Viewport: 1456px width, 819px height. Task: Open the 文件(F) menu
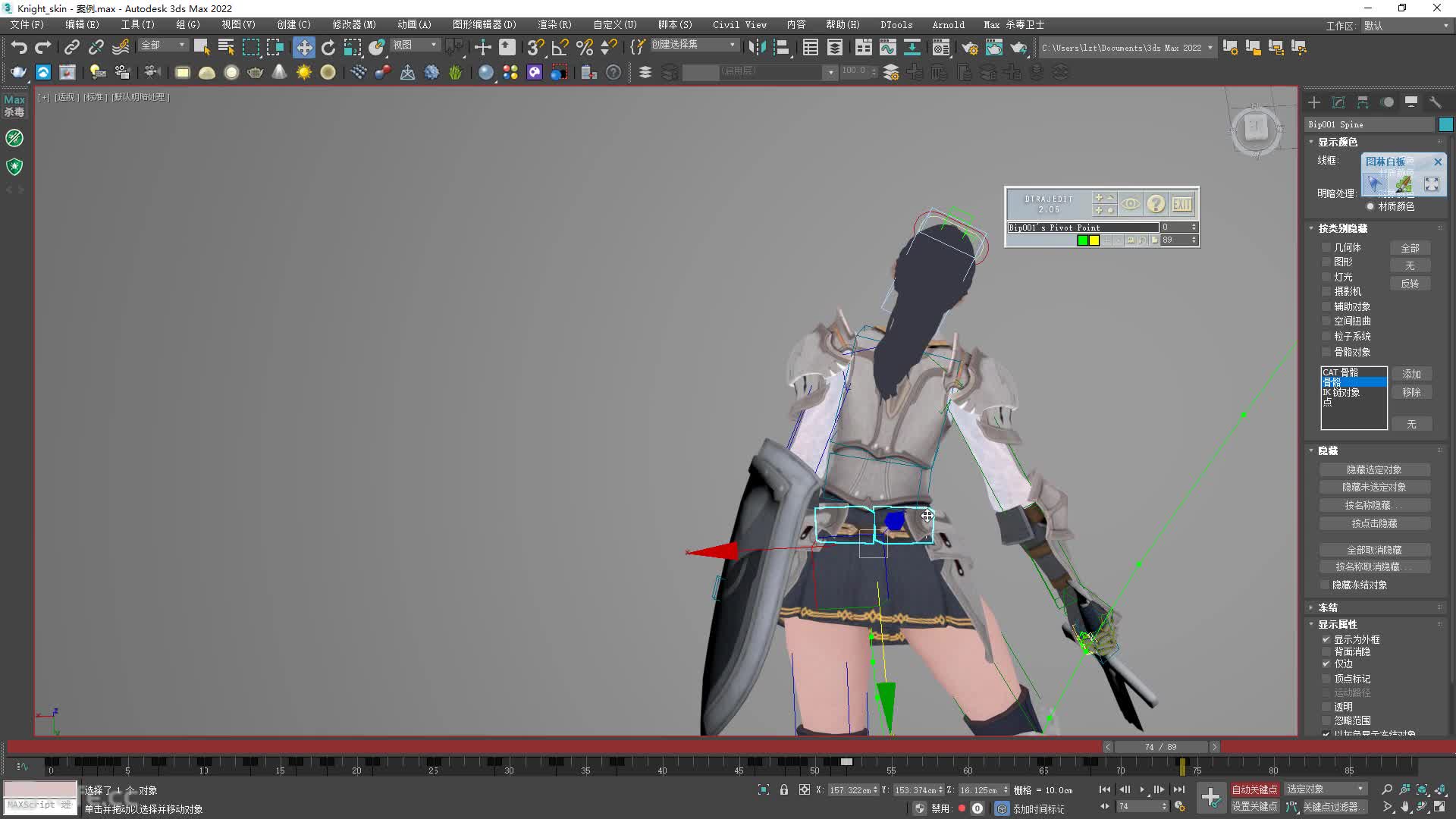point(27,25)
